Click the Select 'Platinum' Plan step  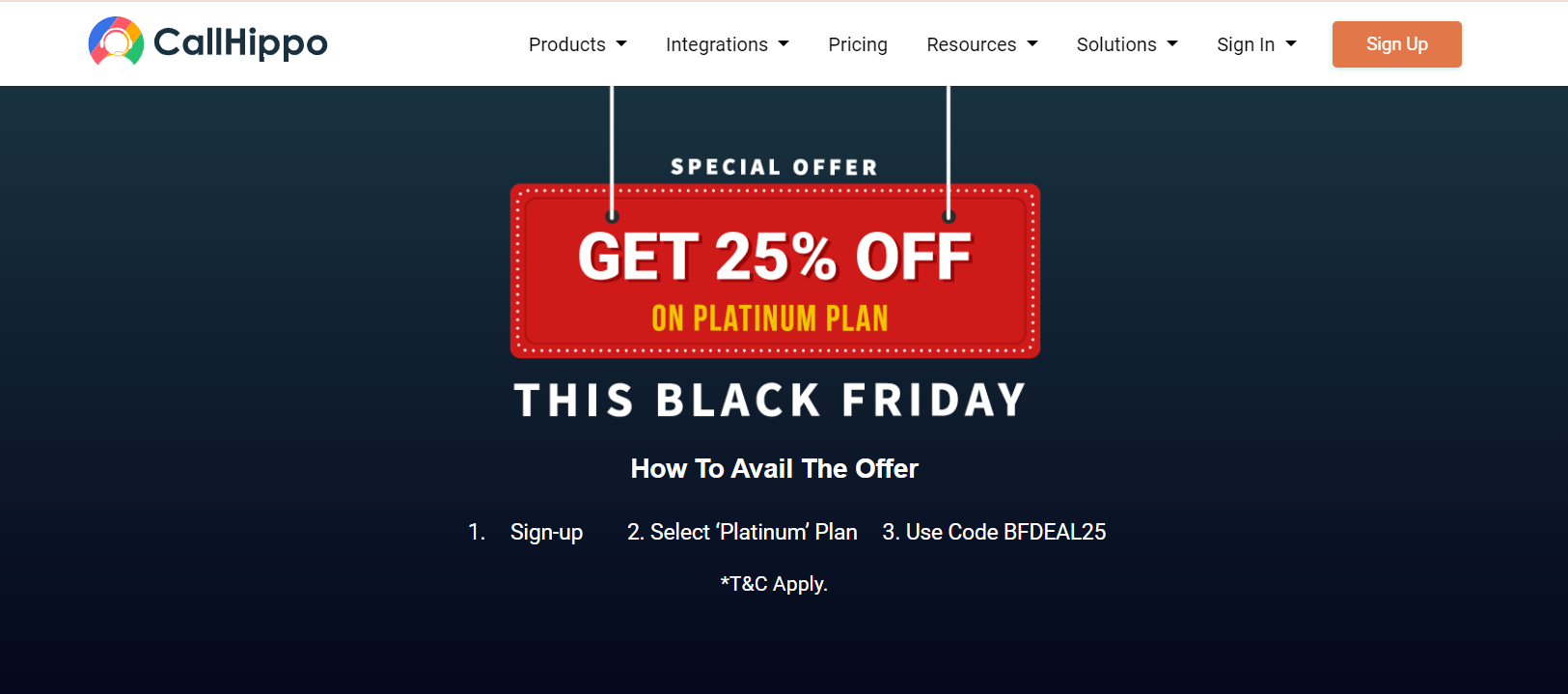coord(742,532)
